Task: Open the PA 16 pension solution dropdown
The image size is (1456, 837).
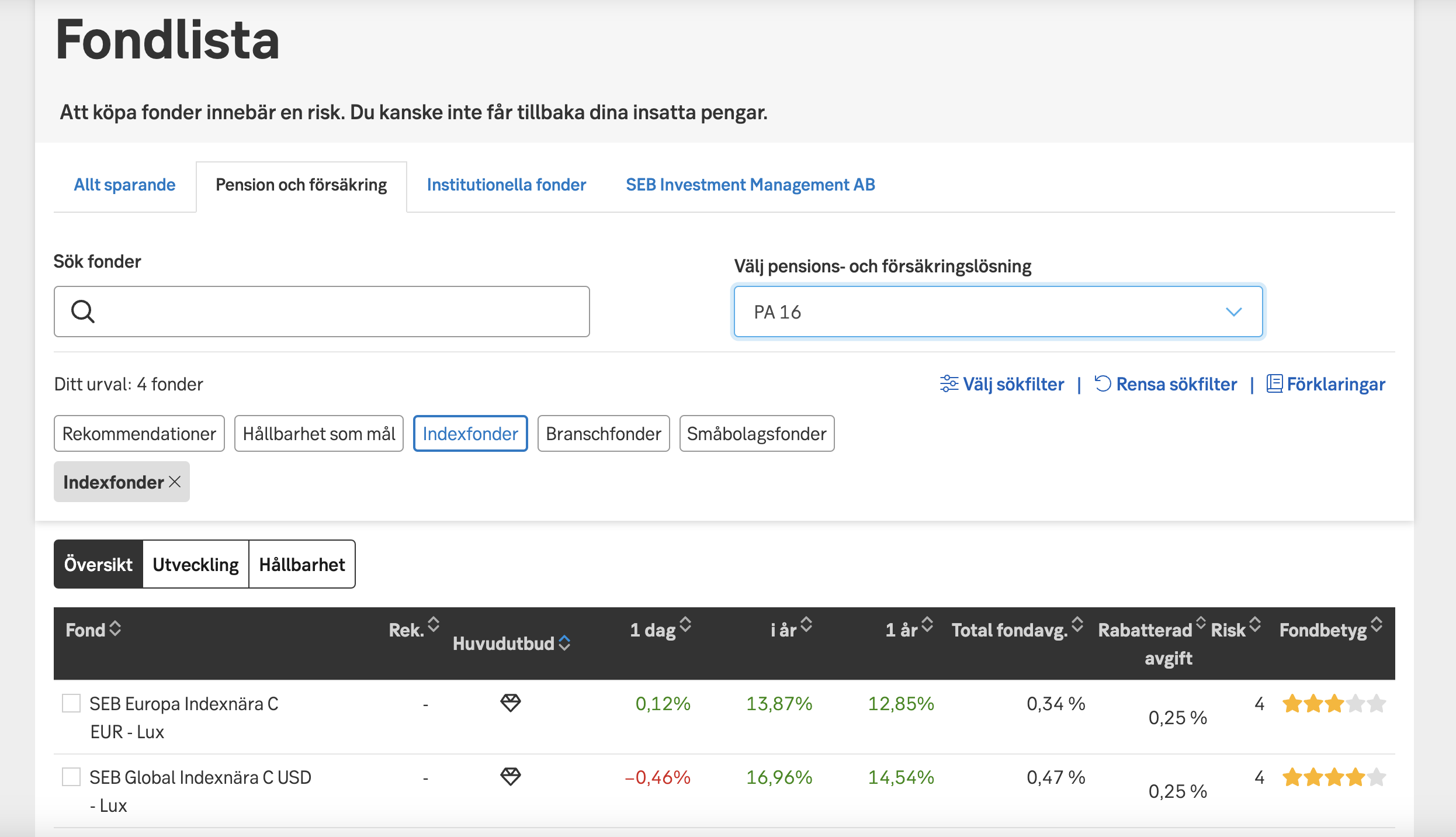Action: pyautogui.click(x=998, y=312)
